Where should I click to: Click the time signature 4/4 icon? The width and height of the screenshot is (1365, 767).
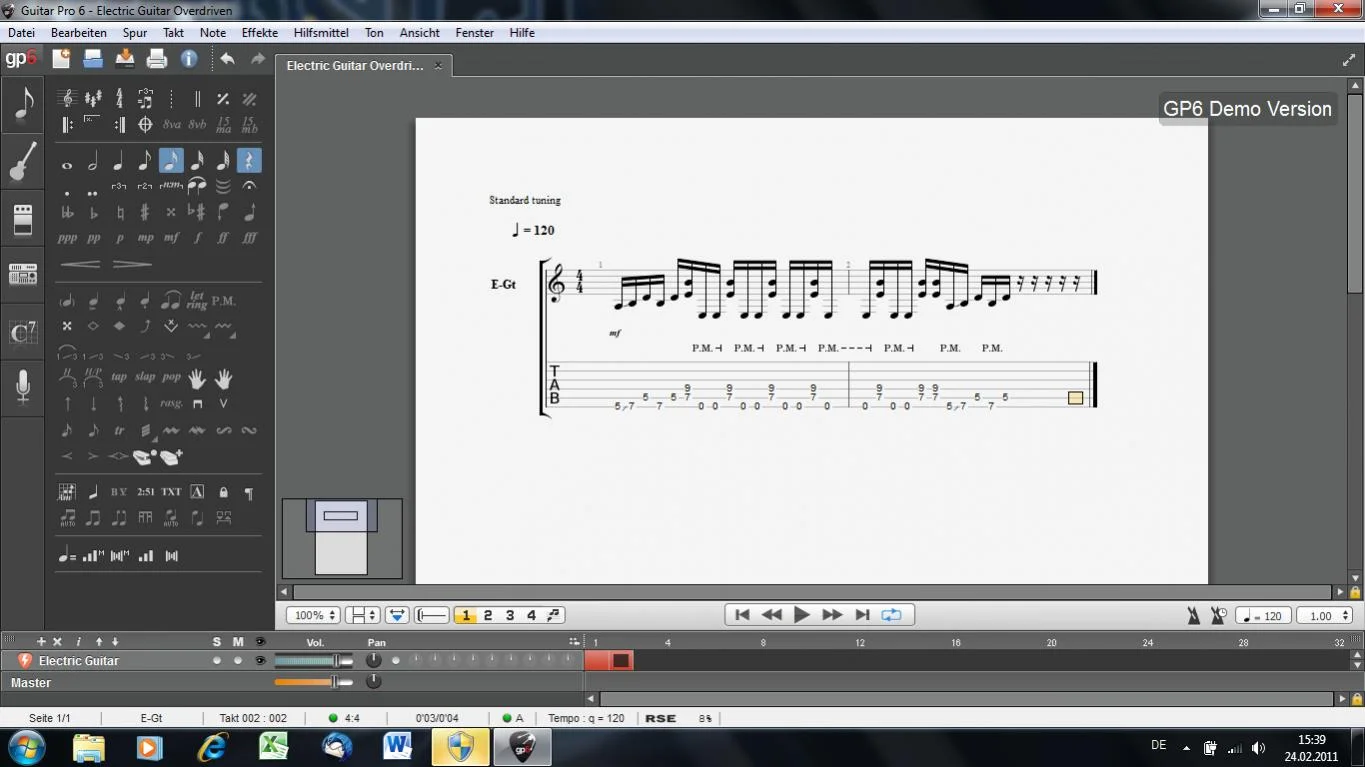pos(119,98)
